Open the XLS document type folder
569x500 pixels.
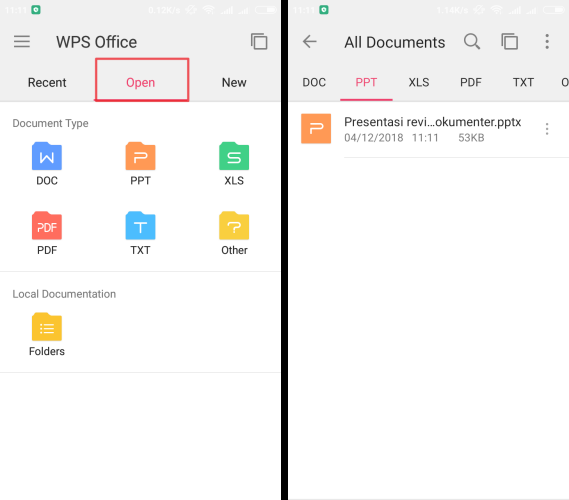[234, 164]
